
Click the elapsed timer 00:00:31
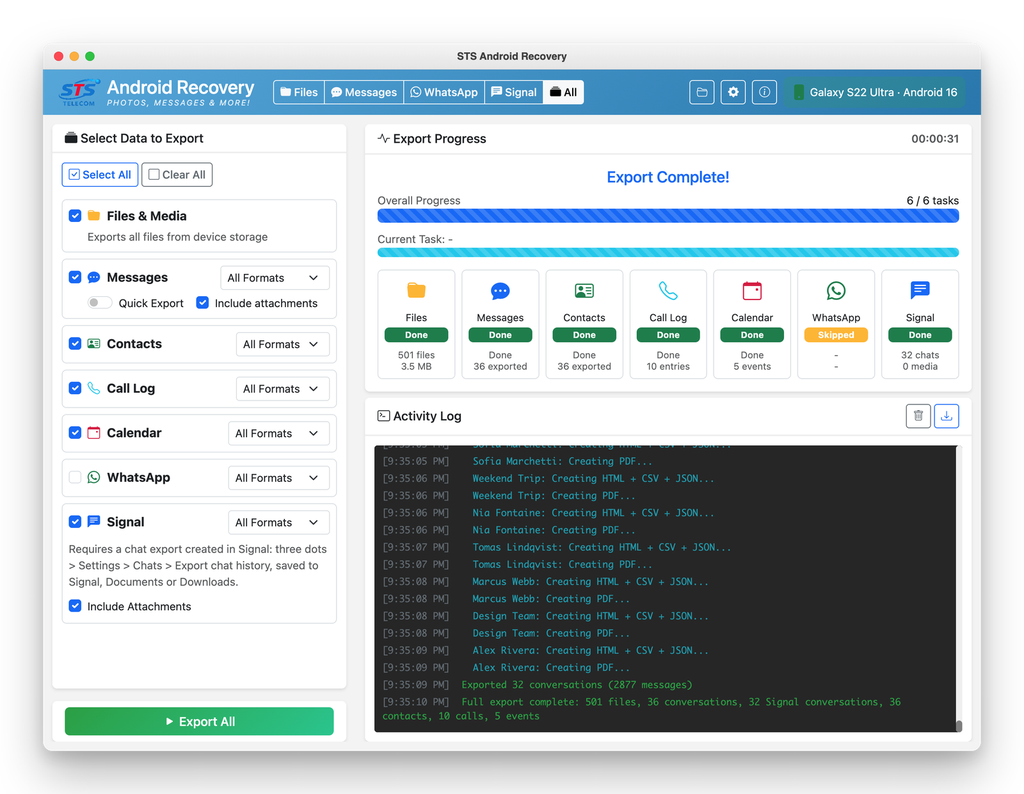[935, 138]
